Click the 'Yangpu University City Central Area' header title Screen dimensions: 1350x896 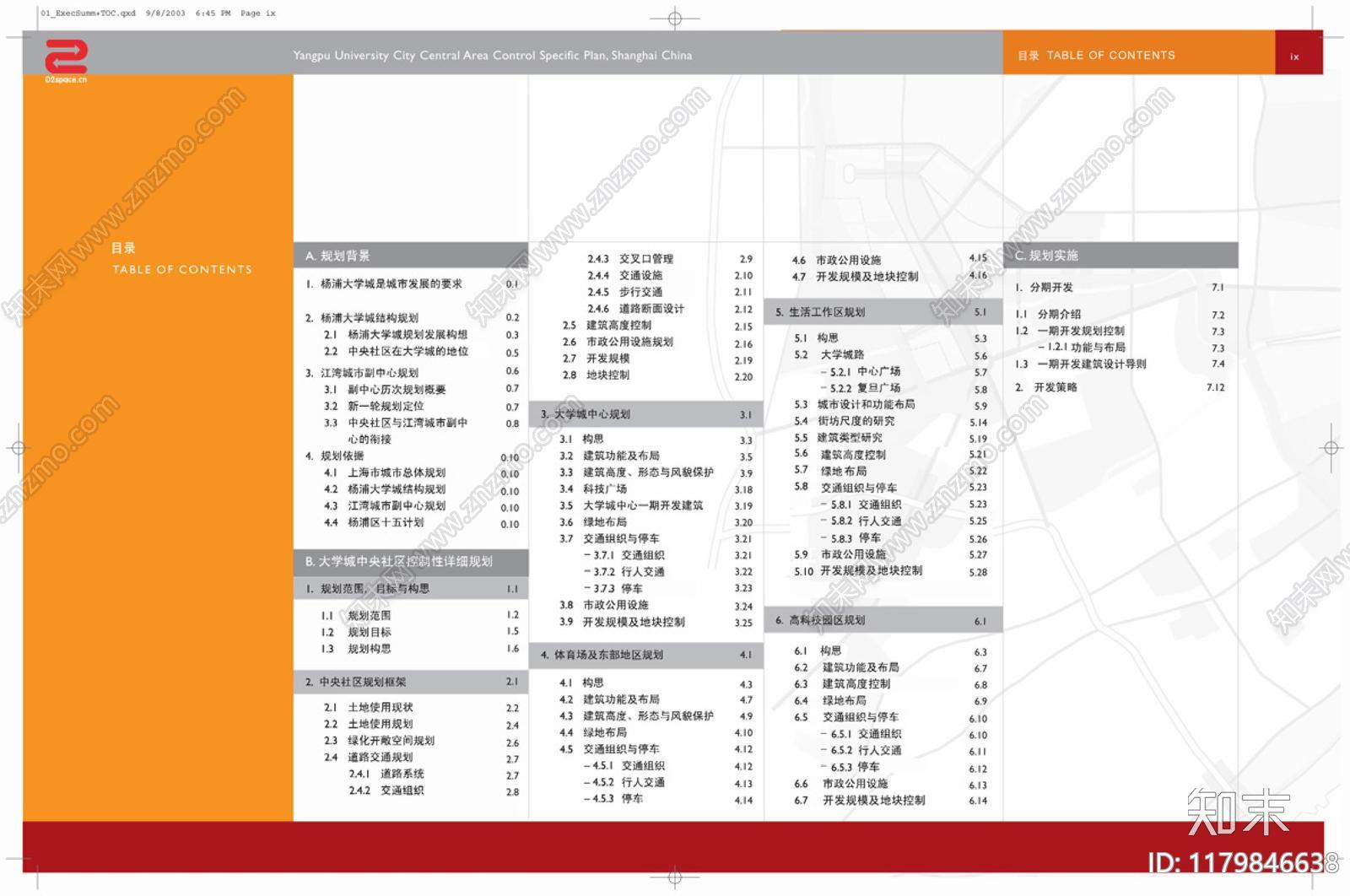[x=493, y=56]
